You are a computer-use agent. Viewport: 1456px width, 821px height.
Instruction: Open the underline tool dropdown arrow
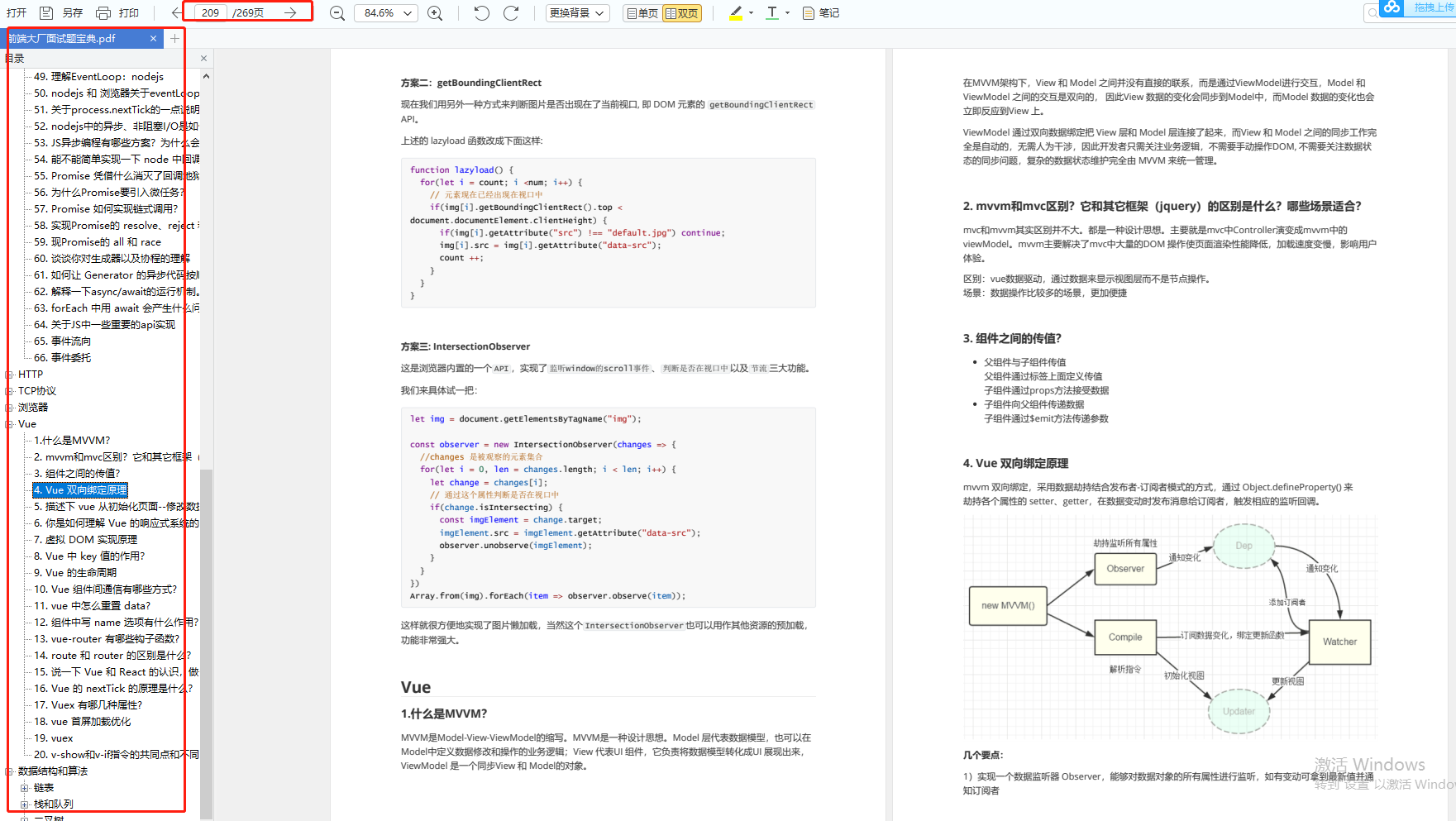pos(787,13)
